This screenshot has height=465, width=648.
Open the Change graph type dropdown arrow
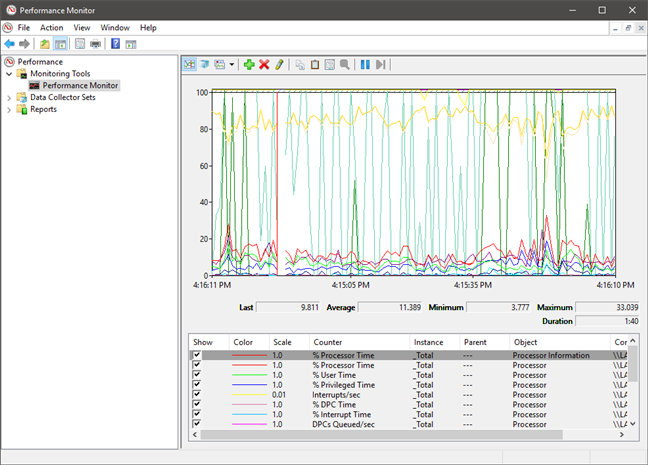[232, 64]
